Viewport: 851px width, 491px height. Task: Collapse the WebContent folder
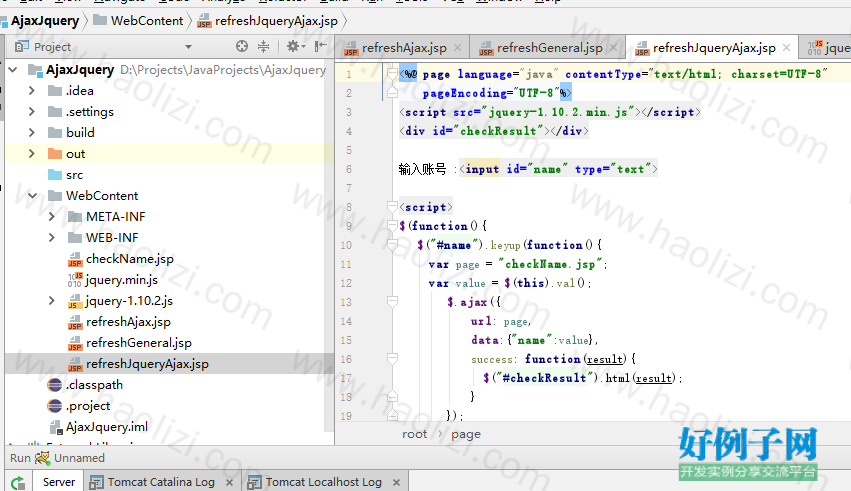pos(33,196)
